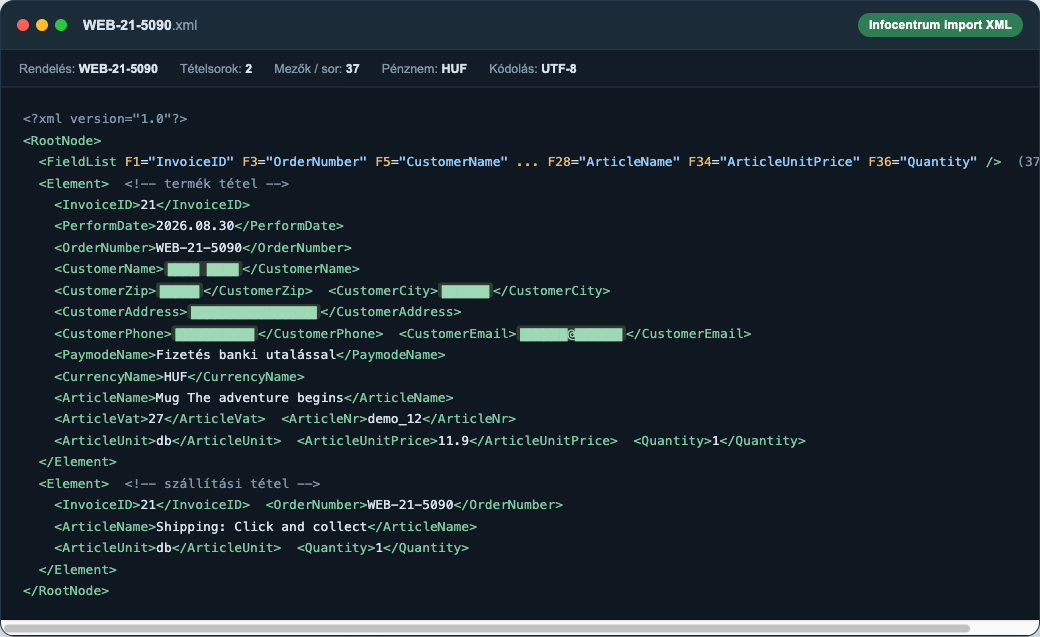This screenshot has width=1040, height=637.
Task: Click the termék tétel comment
Action: 207,184
